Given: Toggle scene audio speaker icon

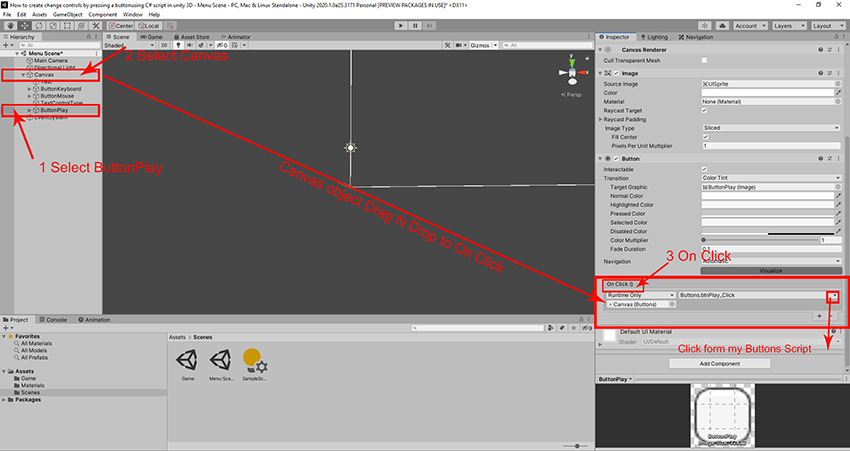Looking at the screenshot, I should [189, 45].
